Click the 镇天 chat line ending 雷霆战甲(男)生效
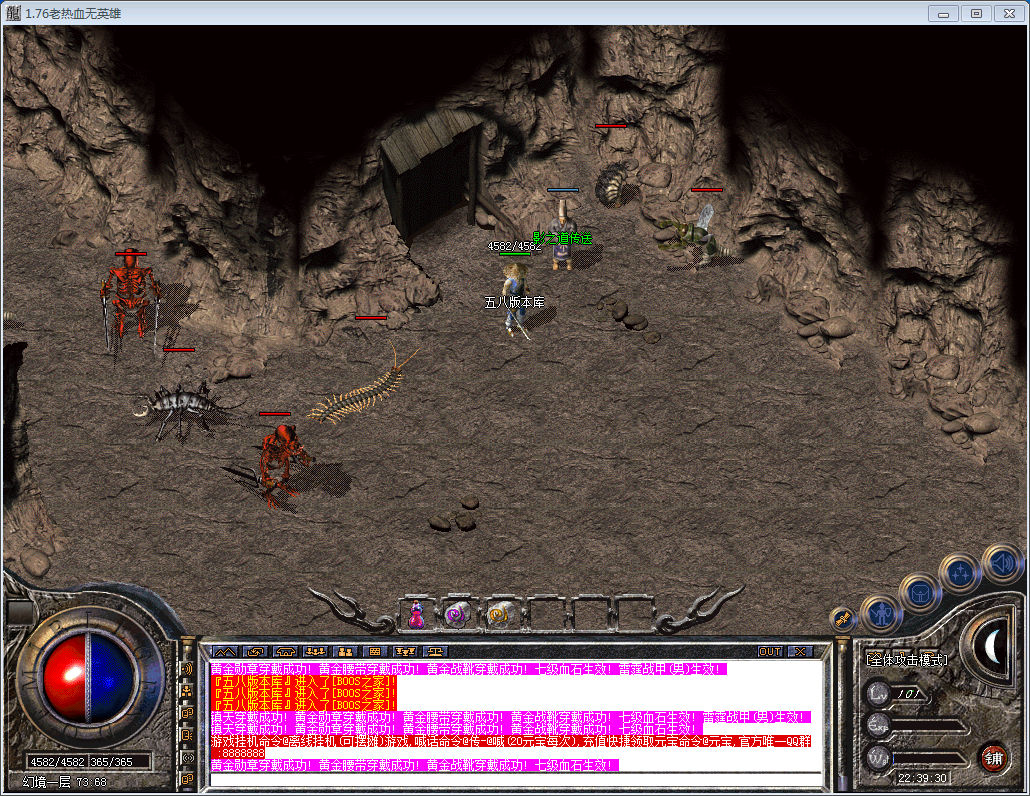Viewport: 1030px width, 796px height. click(x=510, y=717)
